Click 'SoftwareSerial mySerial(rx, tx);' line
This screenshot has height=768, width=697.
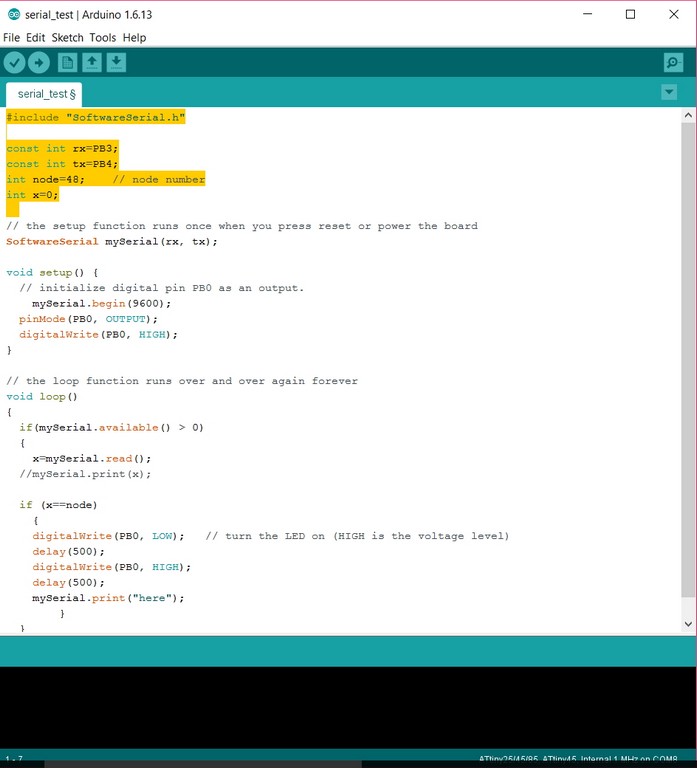pyautogui.click(x=112, y=241)
